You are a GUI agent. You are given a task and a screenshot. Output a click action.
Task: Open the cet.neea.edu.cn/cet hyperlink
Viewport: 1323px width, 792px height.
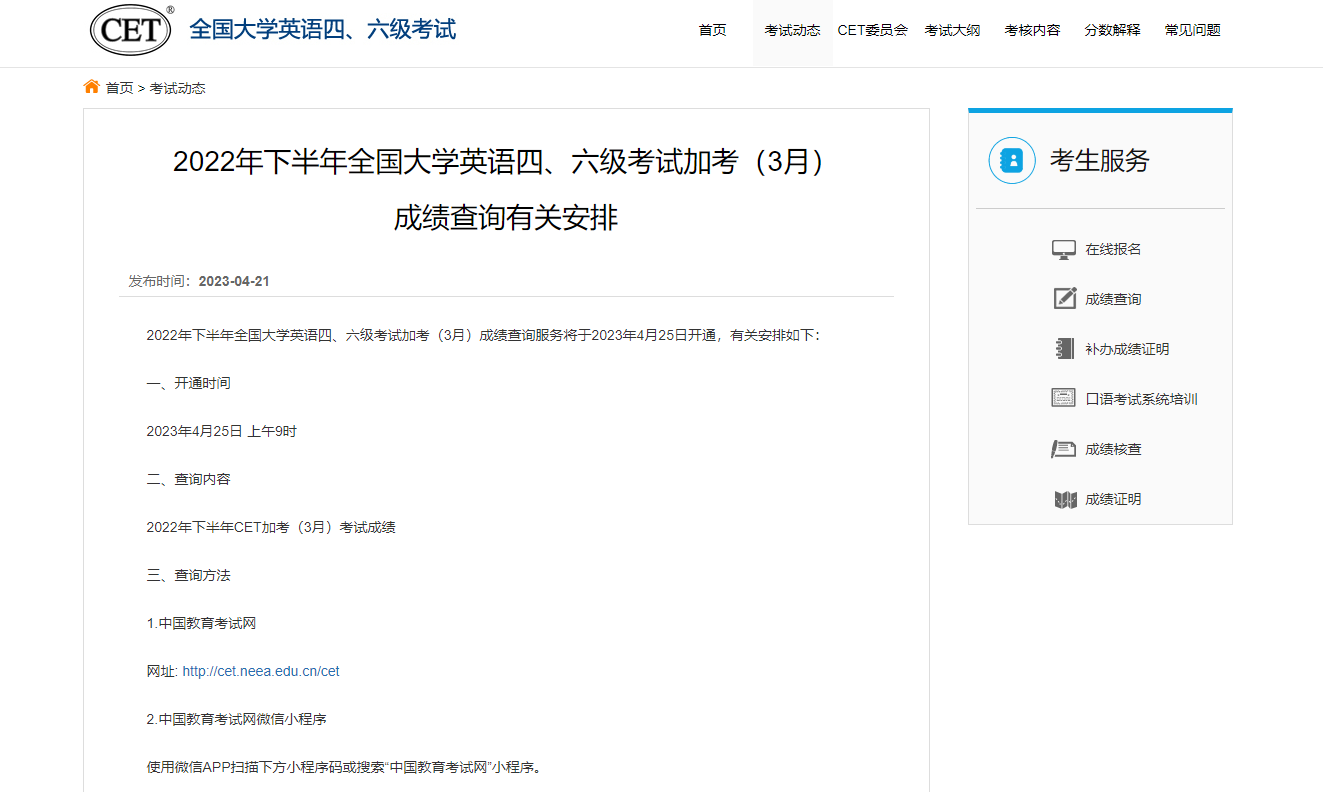[261, 671]
